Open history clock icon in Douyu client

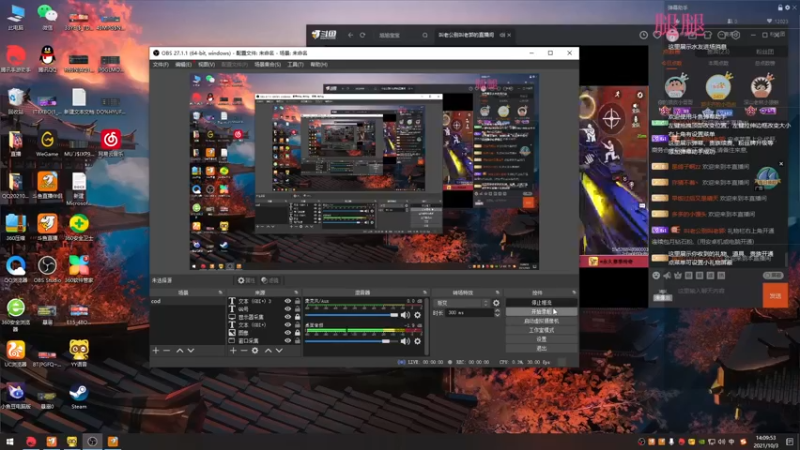(x=643, y=35)
